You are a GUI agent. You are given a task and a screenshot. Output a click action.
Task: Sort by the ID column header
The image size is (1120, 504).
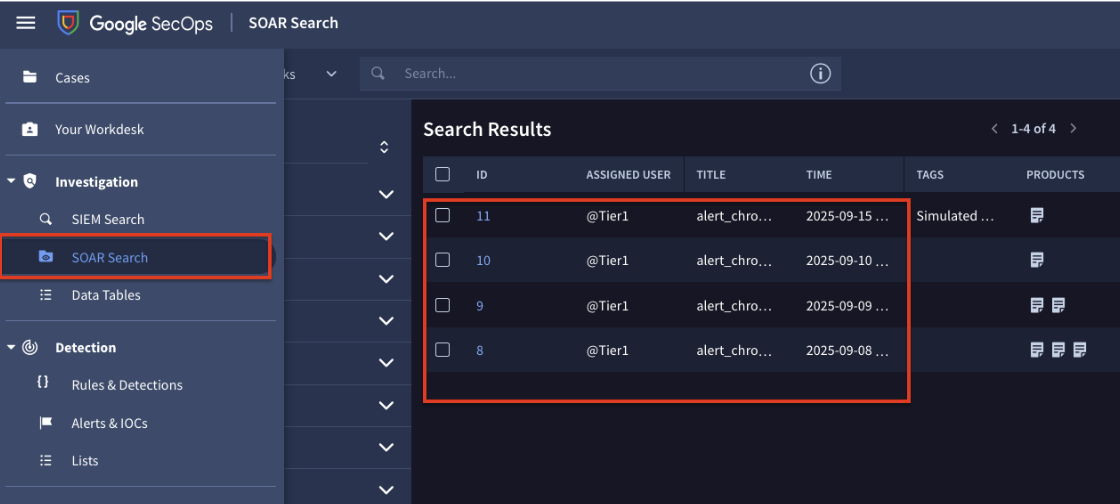point(482,174)
